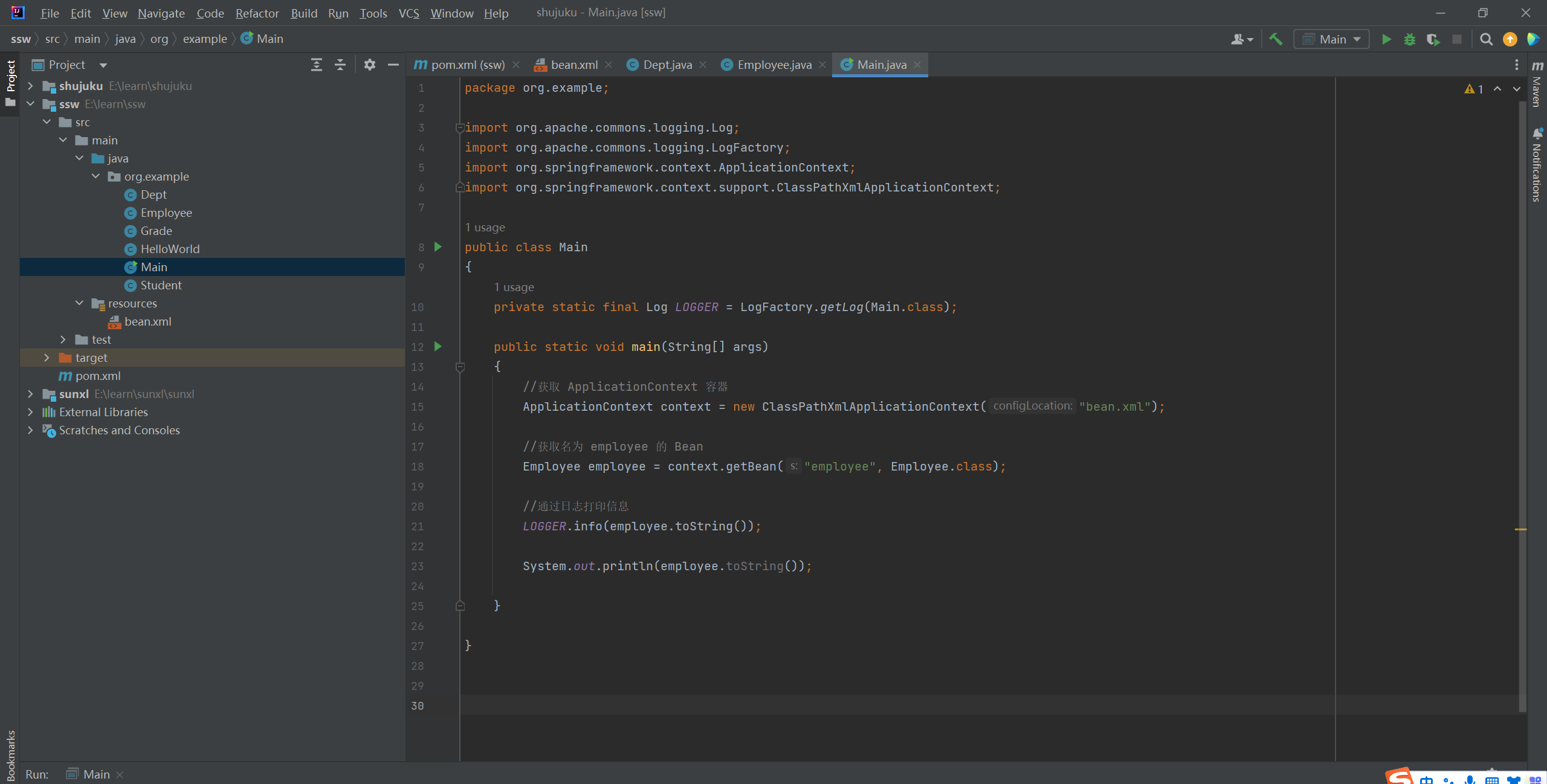
Task: Click the Build project hammer icon
Action: pyautogui.click(x=1276, y=39)
